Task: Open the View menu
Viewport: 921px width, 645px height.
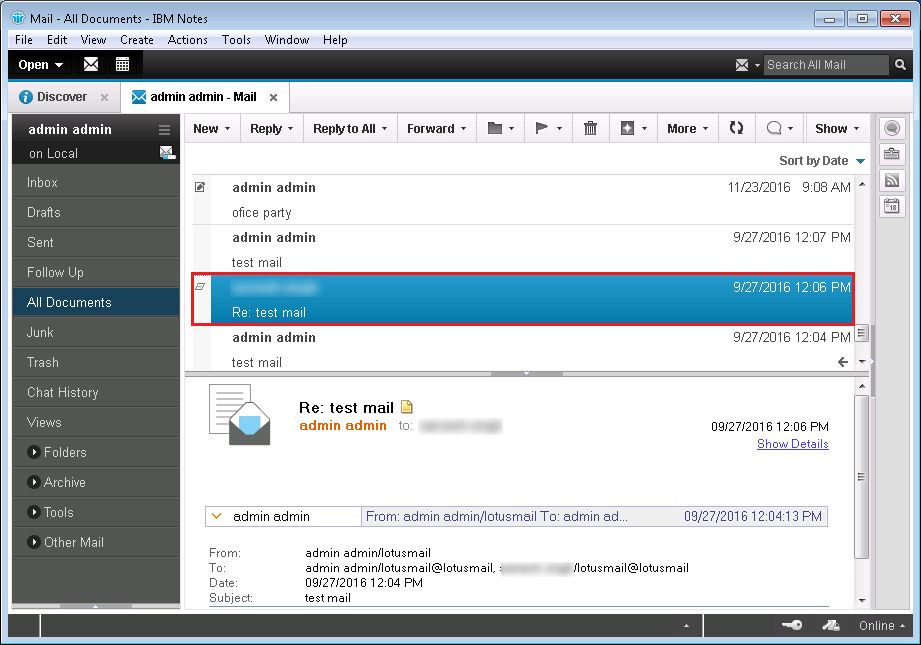Action: pos(93,40)
